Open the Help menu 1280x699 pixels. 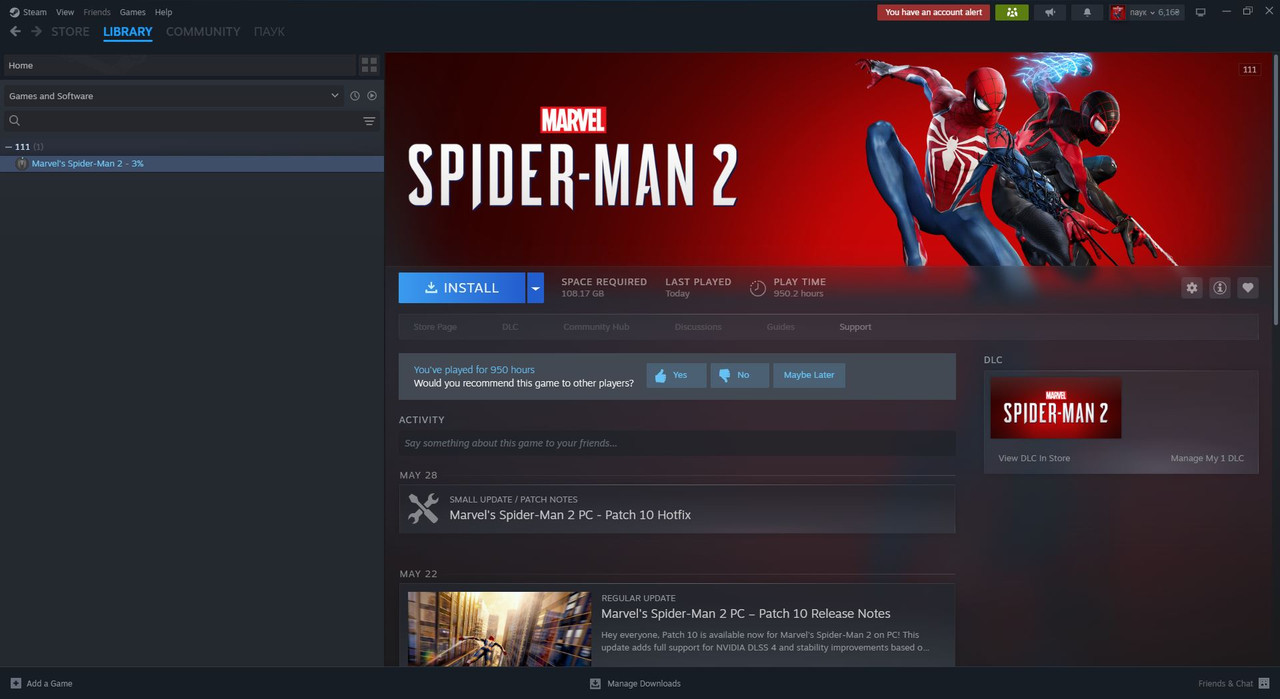pyautogui.click(x=163, y=12)
